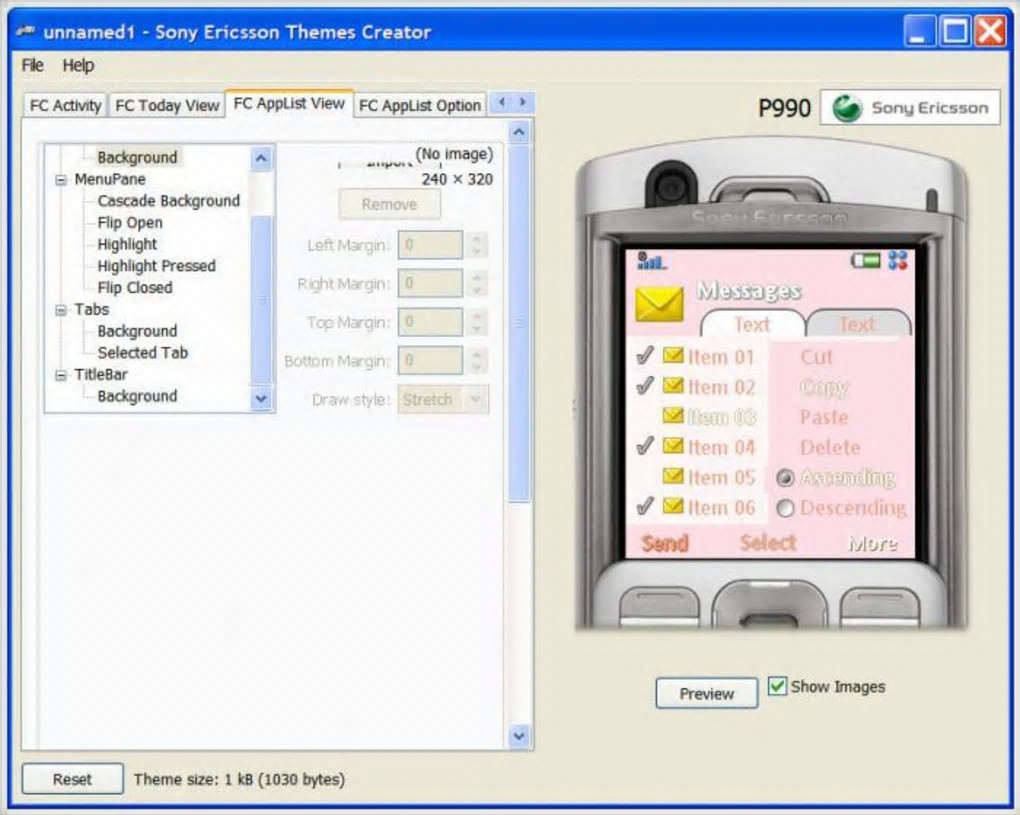The width and height of the screenshot is (1020, 815).
Task: Click the Theme size status text
Action: (x=239, y=779)
